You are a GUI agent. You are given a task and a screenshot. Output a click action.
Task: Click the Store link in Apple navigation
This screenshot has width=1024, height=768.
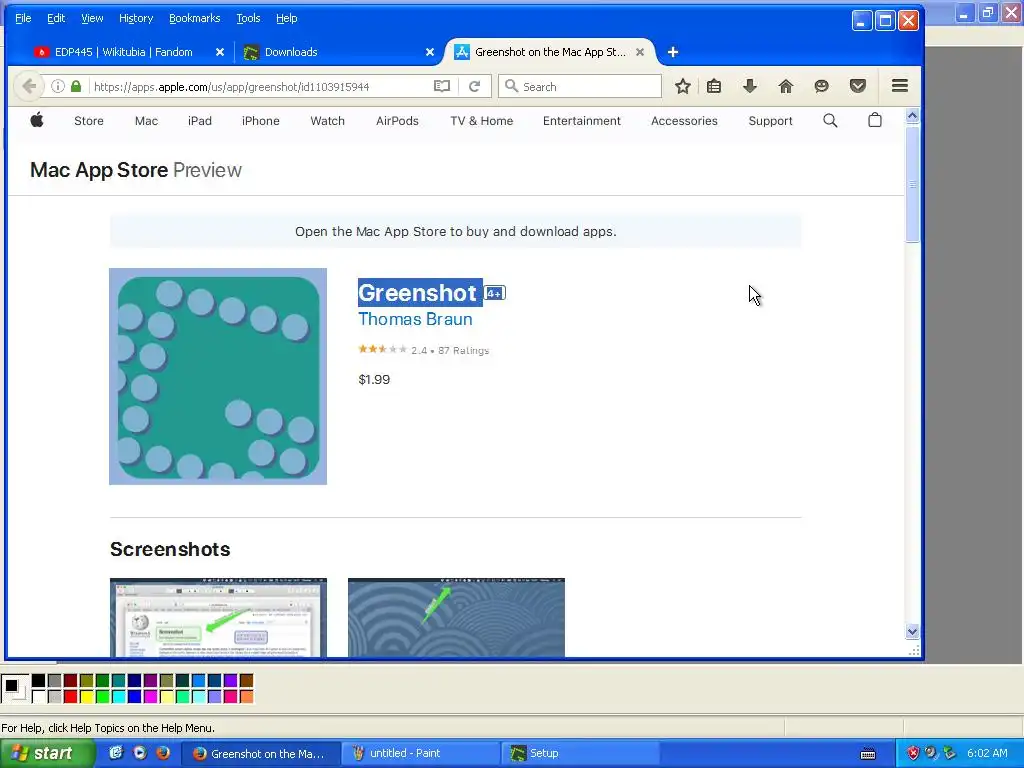click(x=89, y=121)
